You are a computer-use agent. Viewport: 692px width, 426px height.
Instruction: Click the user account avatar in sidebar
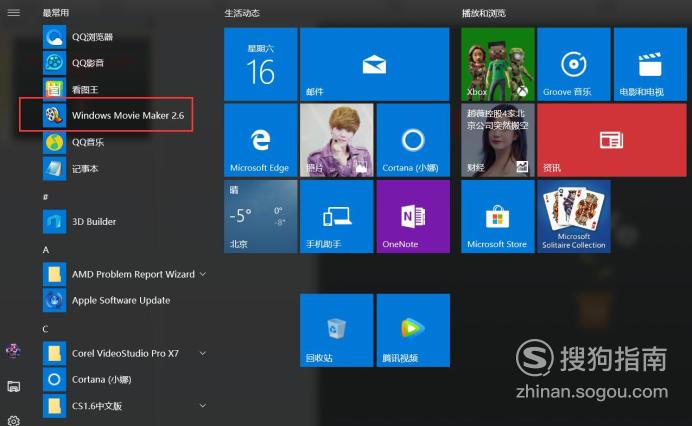click(x=13, y=351)
